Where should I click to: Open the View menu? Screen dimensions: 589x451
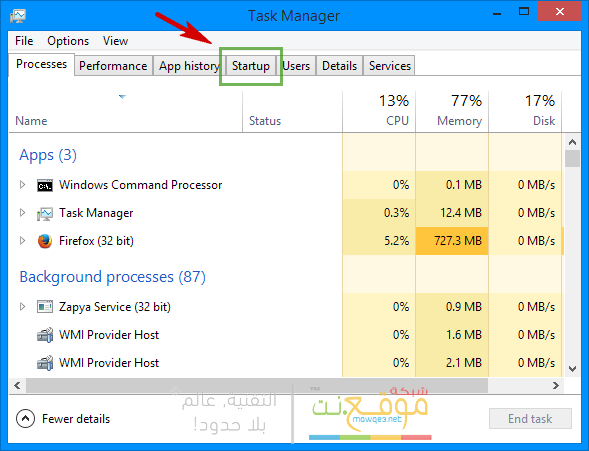point(115,41)
